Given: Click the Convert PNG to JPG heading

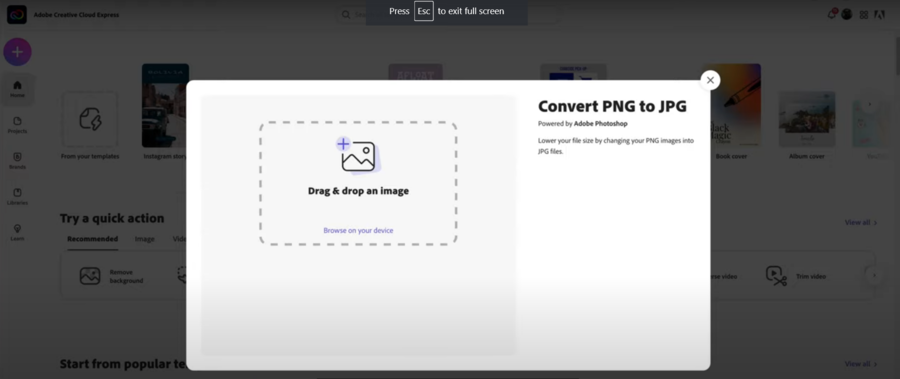Looking at the screenshot, I should (612, 106).
